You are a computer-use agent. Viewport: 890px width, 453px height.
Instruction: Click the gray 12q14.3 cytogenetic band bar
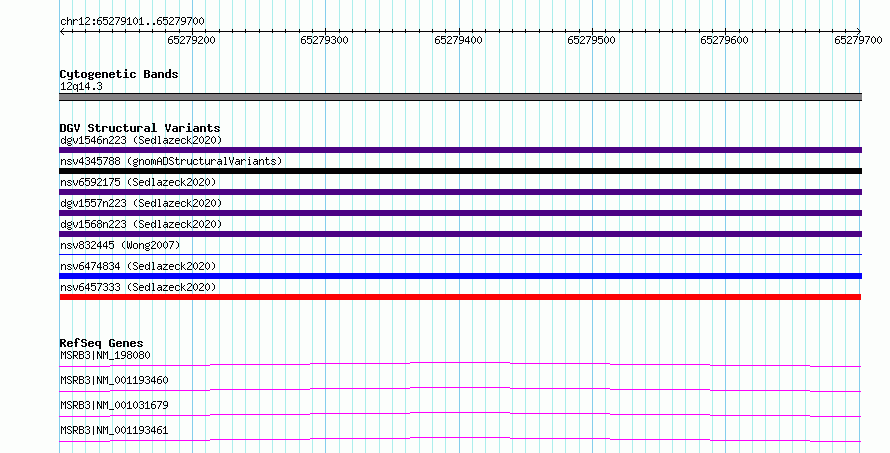[460, 97]
